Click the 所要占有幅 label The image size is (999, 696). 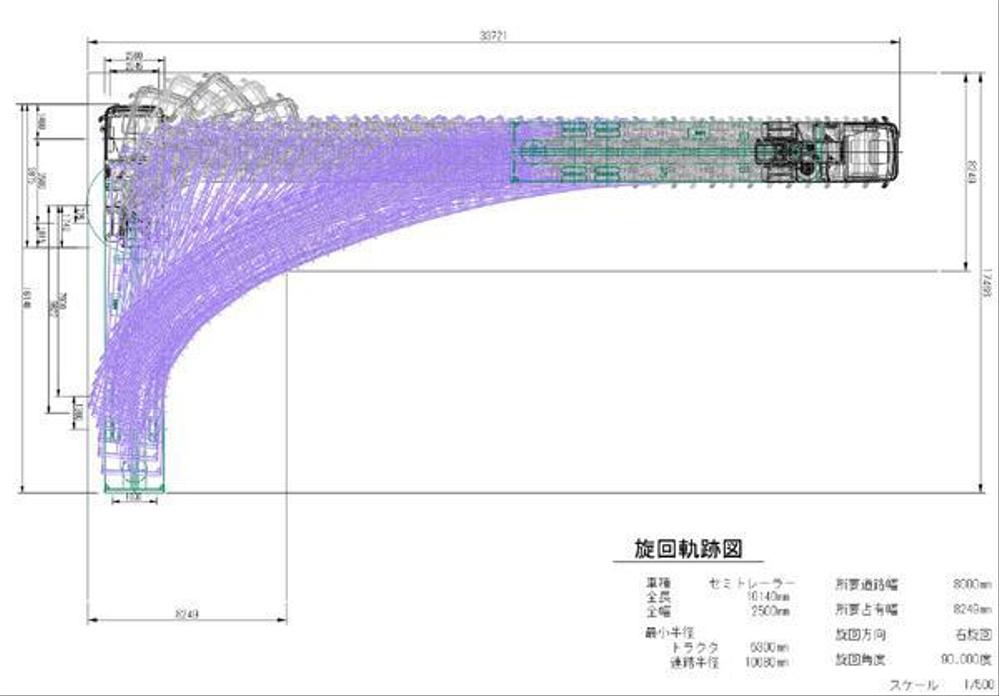click(x=866, y=609)
